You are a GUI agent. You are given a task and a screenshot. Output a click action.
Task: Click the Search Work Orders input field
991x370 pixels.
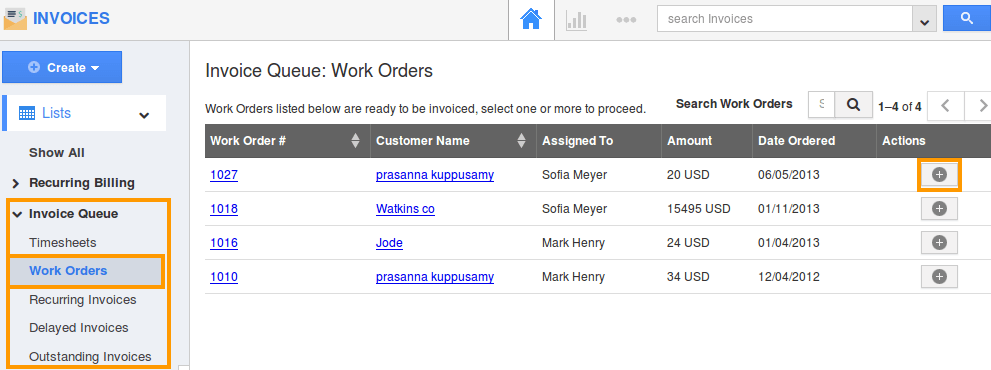tap(822, 105)
